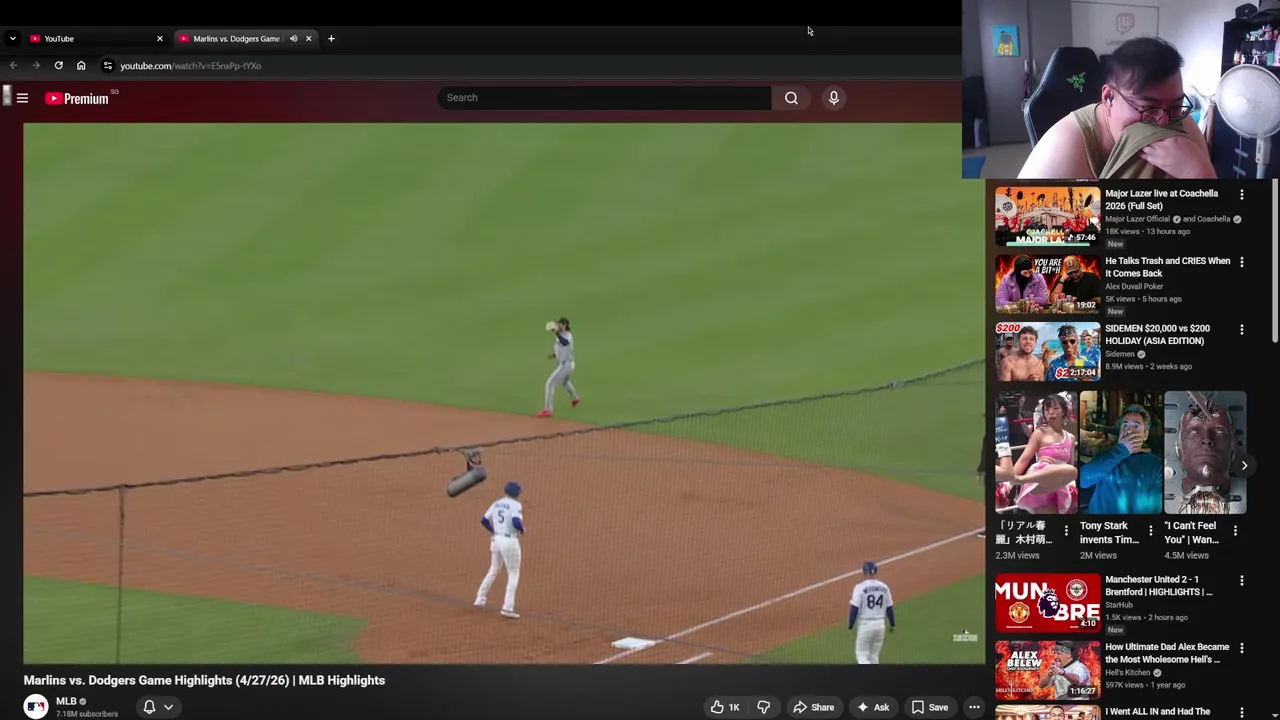Visit the StarHub channel name
This screenshot has width=1280, height=720.
[1119, 605]
